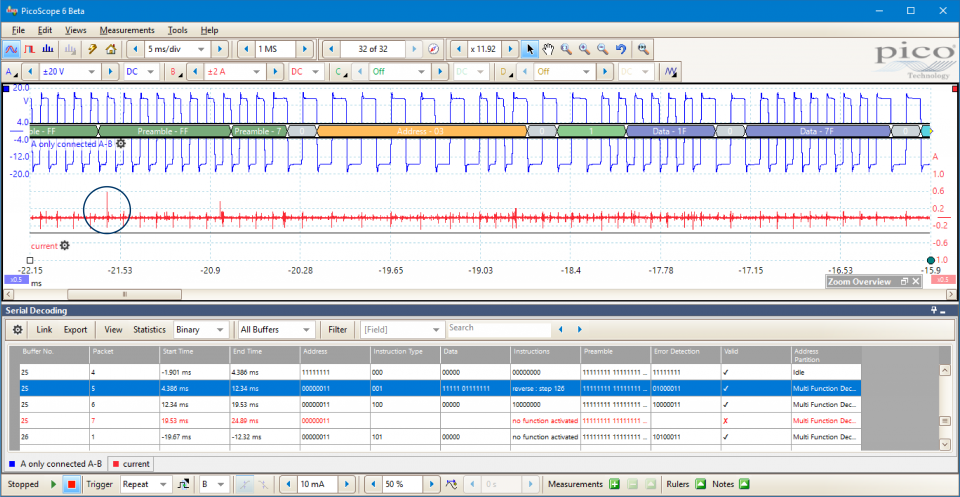960x497 pixels.
Task: Toggle the Notes display button
Action: [x=743, y=485]
